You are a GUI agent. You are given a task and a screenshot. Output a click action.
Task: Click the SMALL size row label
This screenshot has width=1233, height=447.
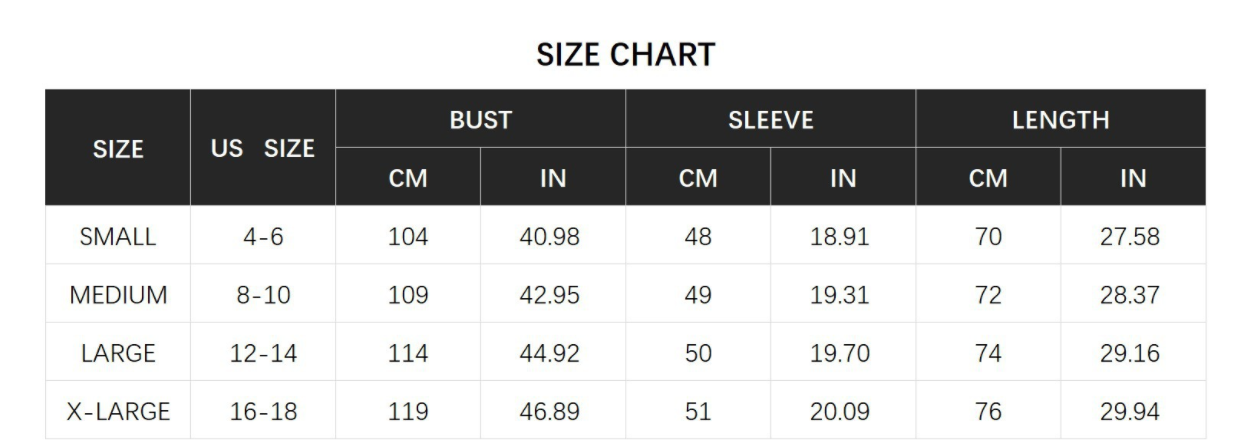pyautogui.click(x=118, y=237)
